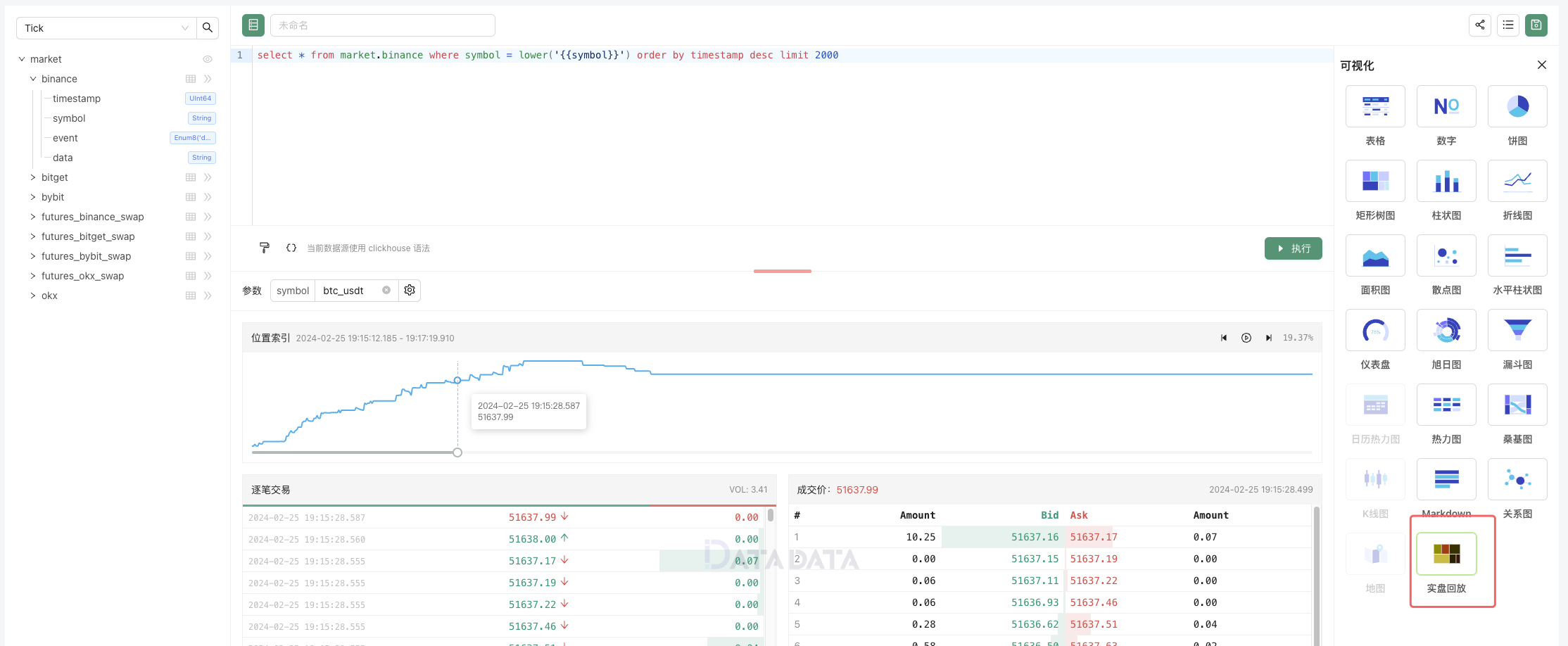Select the pie chart (饼图) visualization
The width and height of the screenshot is (1568, 646).
[x=1517, y=107]
